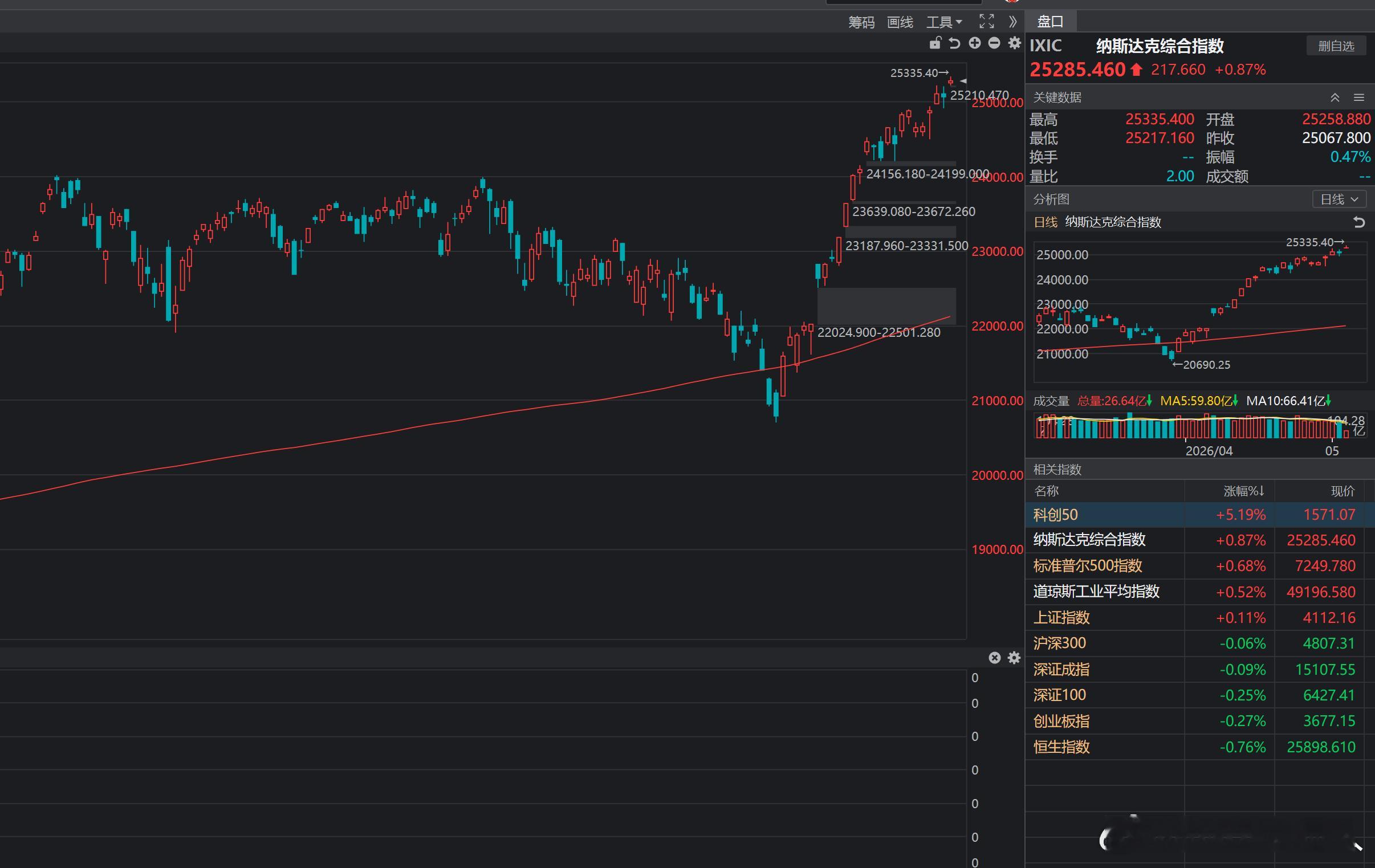Viewport: 1375px width, 868px height.
Task: Click the 24156.180-24199.000 gap label
Action: pyautogui.click(x=927, y=174)
